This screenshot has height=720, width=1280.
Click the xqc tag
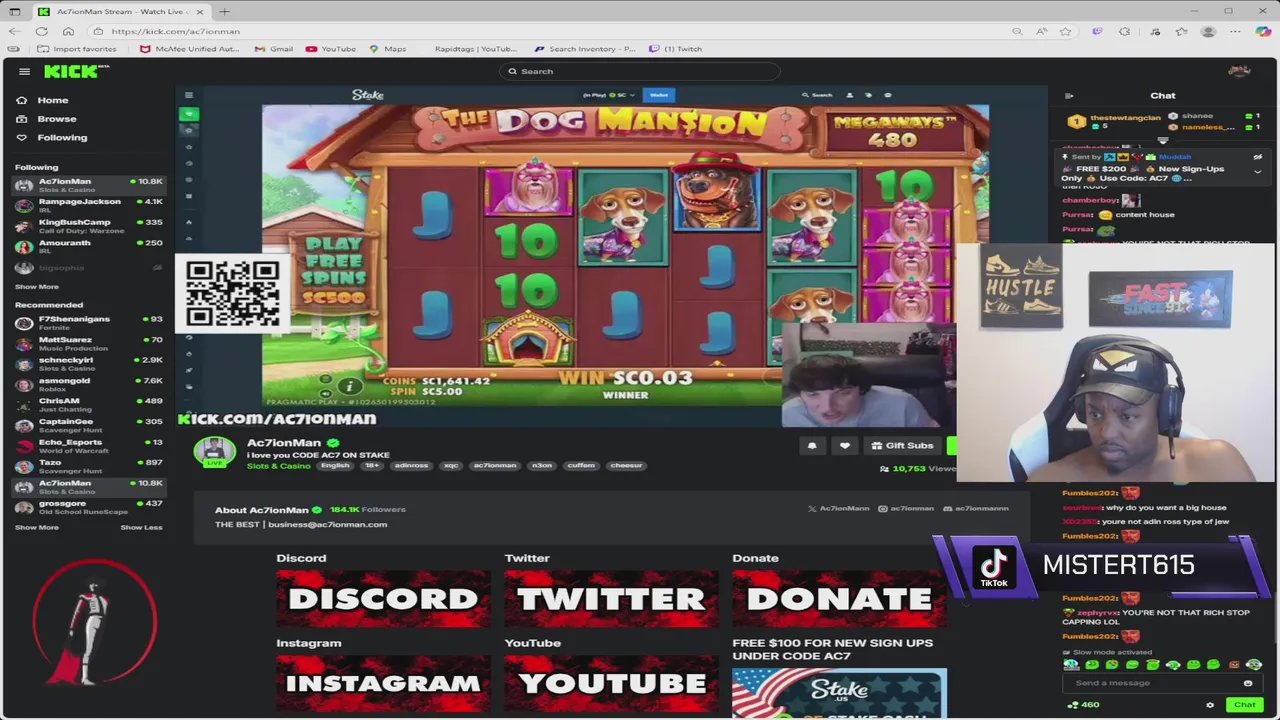pyautogui.click(x=451, y=466)
